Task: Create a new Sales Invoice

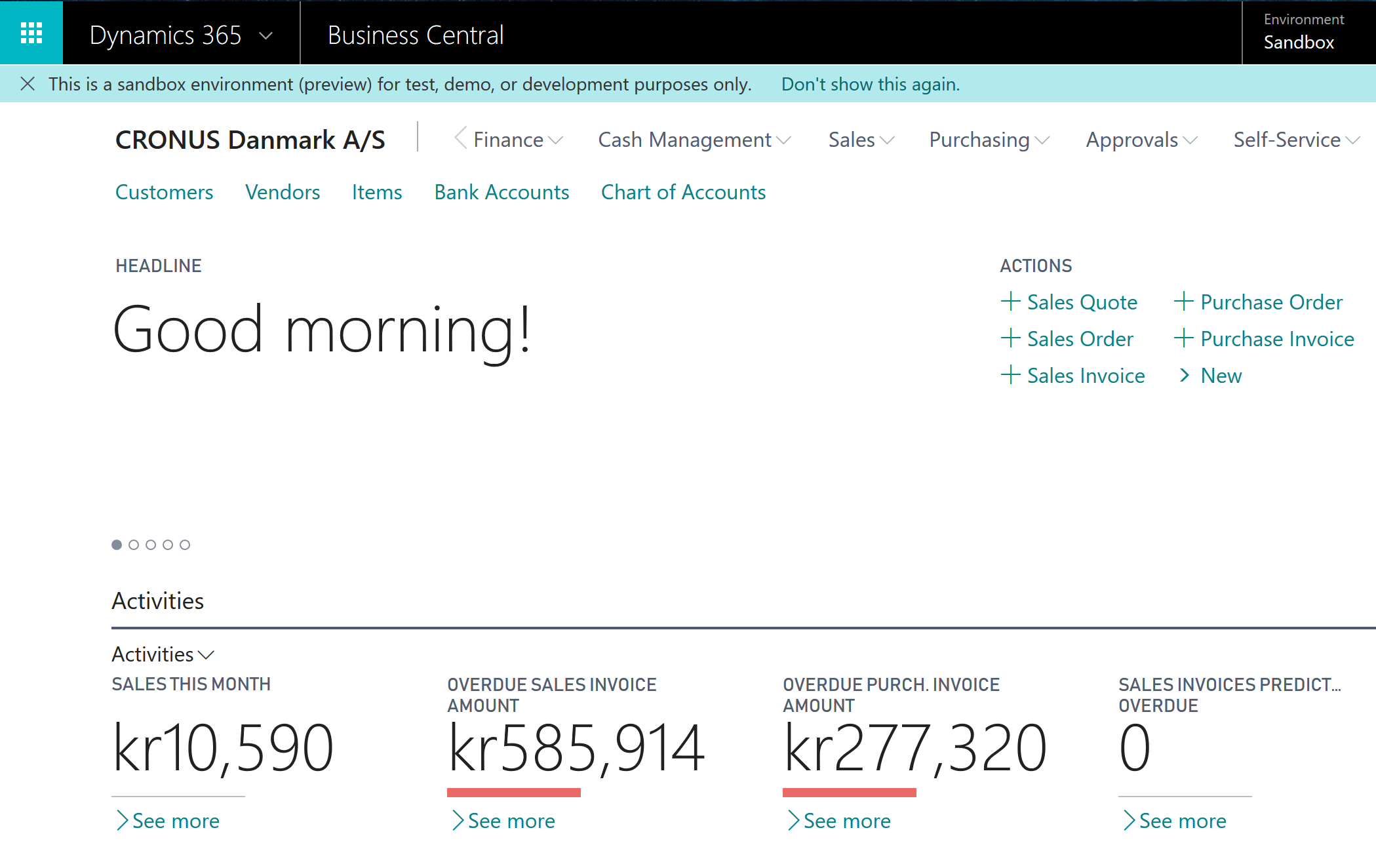Action: [x=1073, y=376]
